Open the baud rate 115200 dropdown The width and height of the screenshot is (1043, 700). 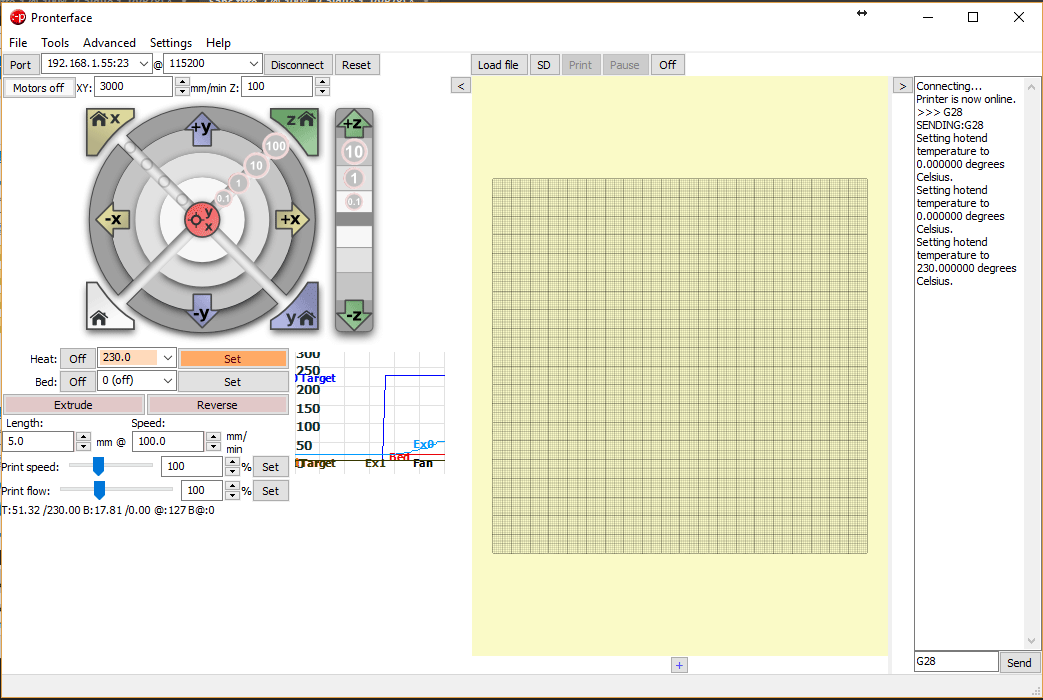coord(253,64)
